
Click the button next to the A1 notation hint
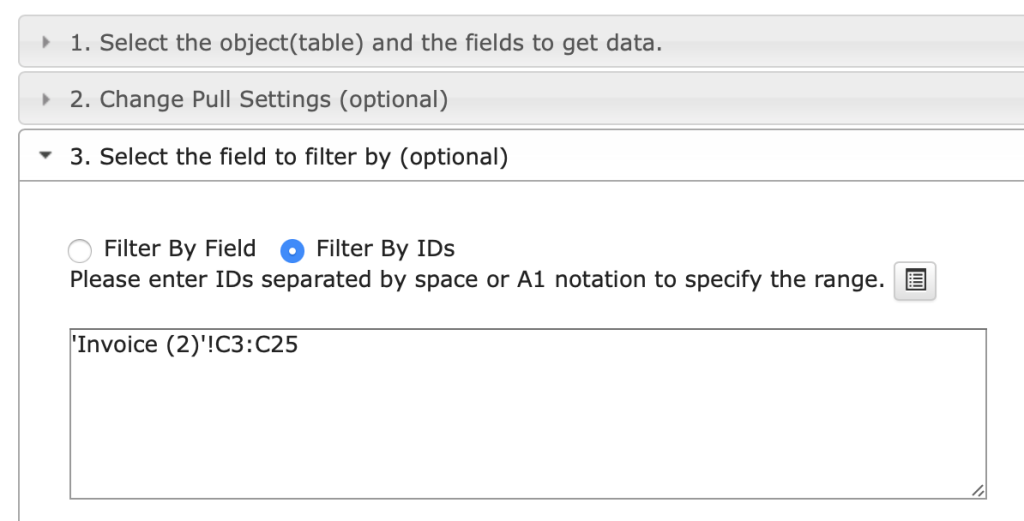915,281
